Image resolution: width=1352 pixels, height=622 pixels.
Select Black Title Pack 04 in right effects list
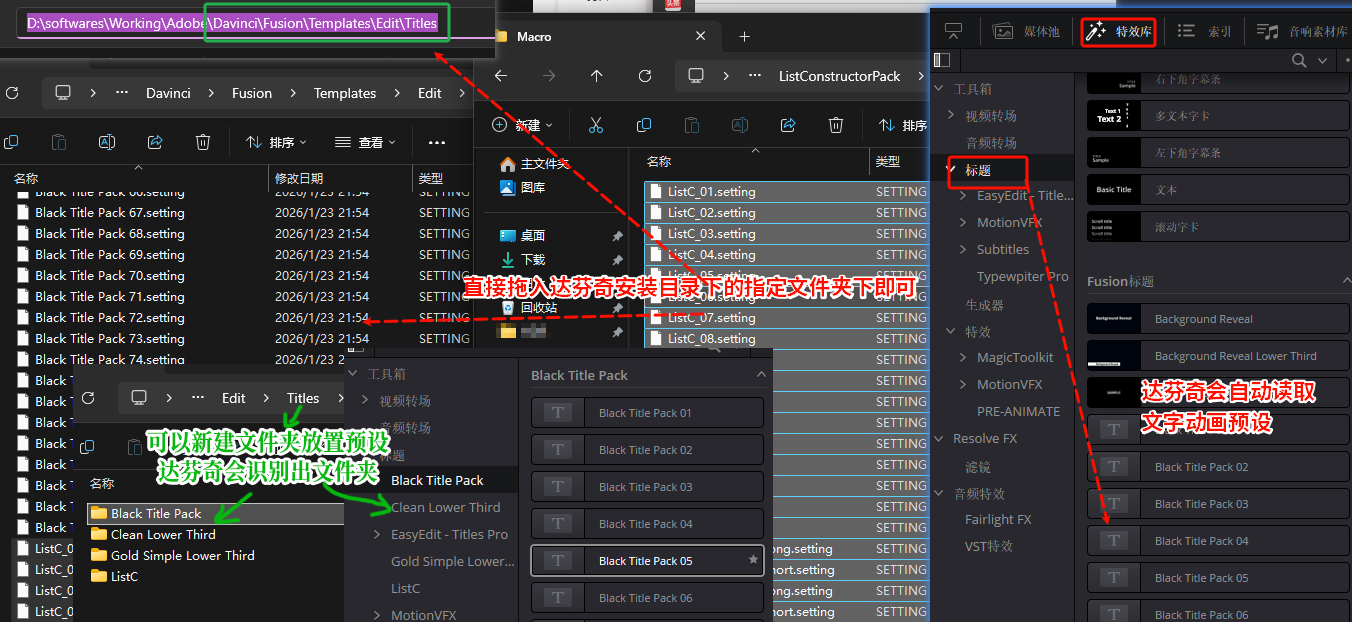click(1218, 541)
